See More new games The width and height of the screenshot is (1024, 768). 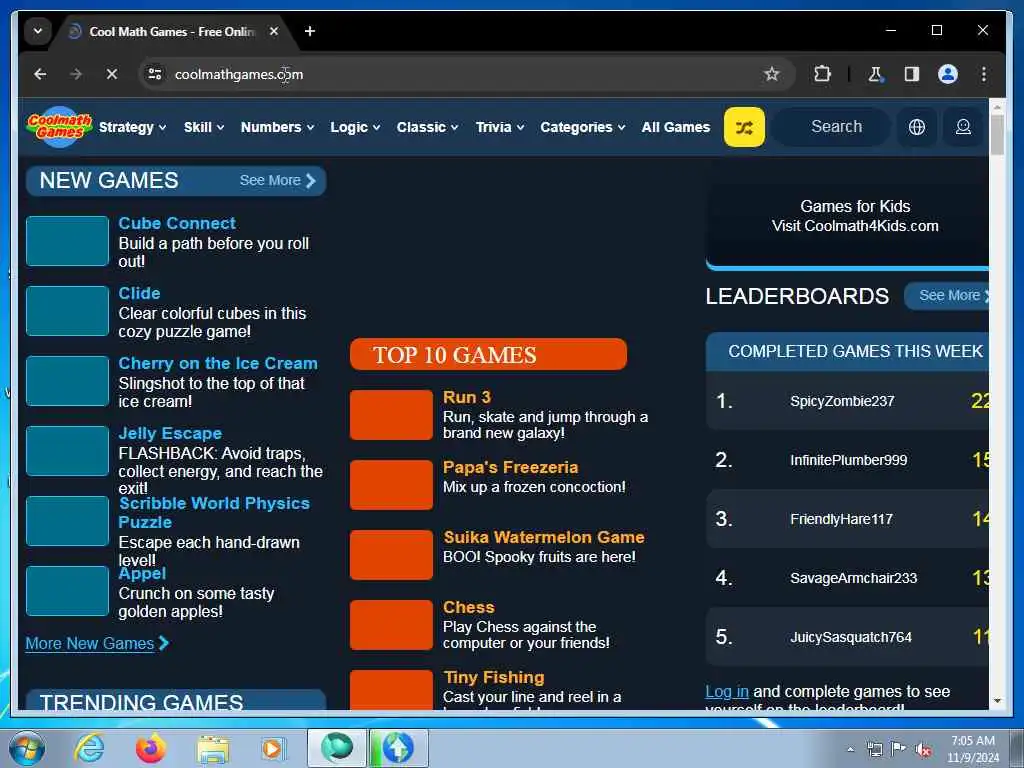point(278,180)
